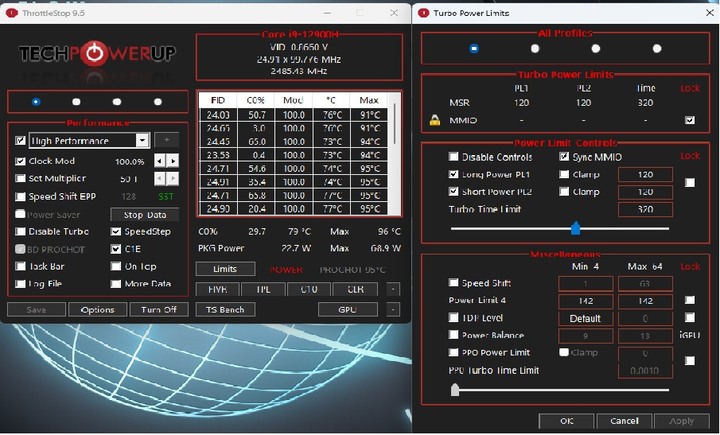Select the third radio in All Profiles

click(x=596, y=48)
